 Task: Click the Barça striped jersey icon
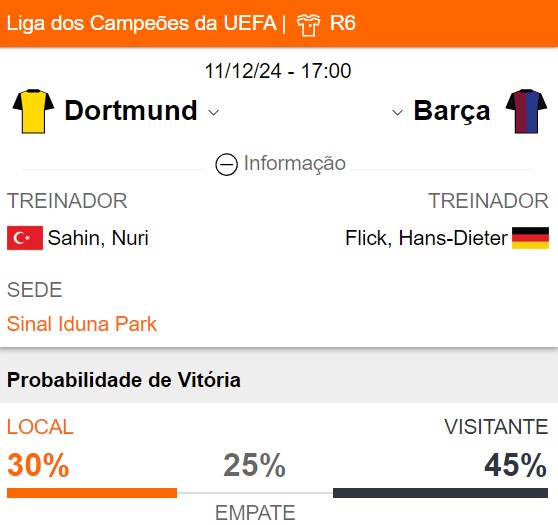(526, 111)
